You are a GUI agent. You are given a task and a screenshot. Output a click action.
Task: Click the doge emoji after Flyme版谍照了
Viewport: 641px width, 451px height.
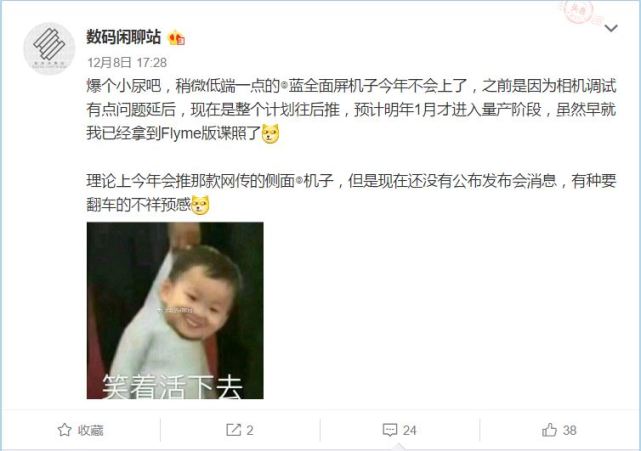point(270,134)
